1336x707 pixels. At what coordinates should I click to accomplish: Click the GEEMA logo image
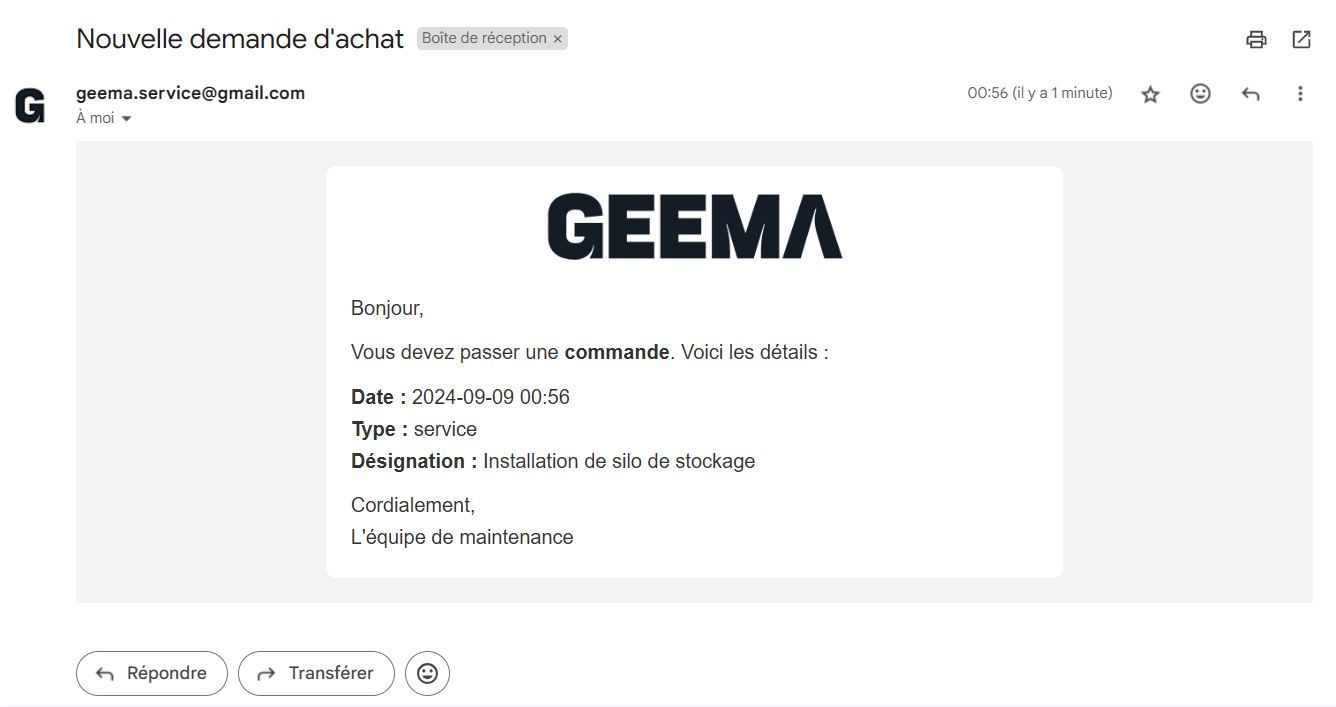694,226
